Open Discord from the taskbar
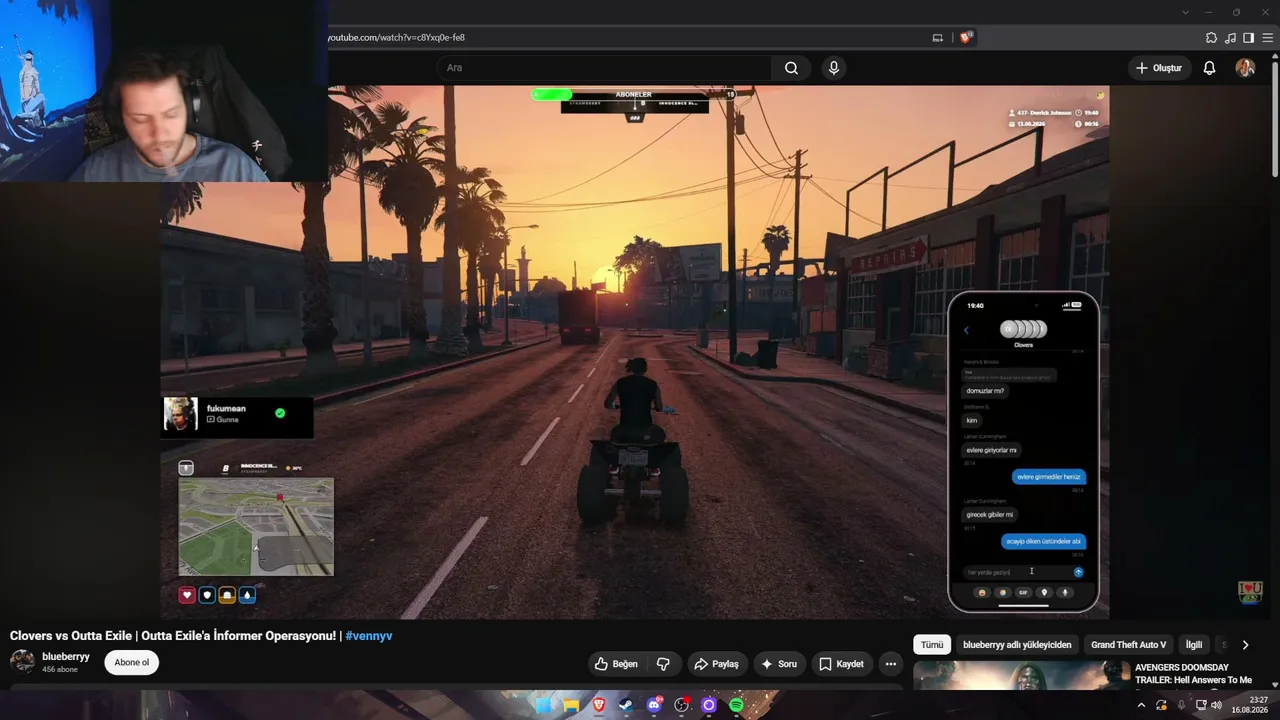The image size is (1280, 720). coord(654,705)
